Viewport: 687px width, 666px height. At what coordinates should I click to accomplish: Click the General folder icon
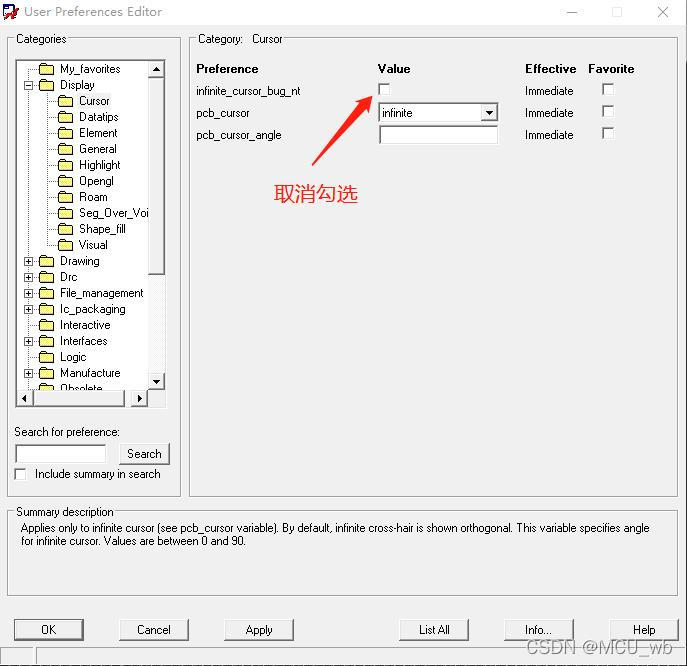pos(65,149)
